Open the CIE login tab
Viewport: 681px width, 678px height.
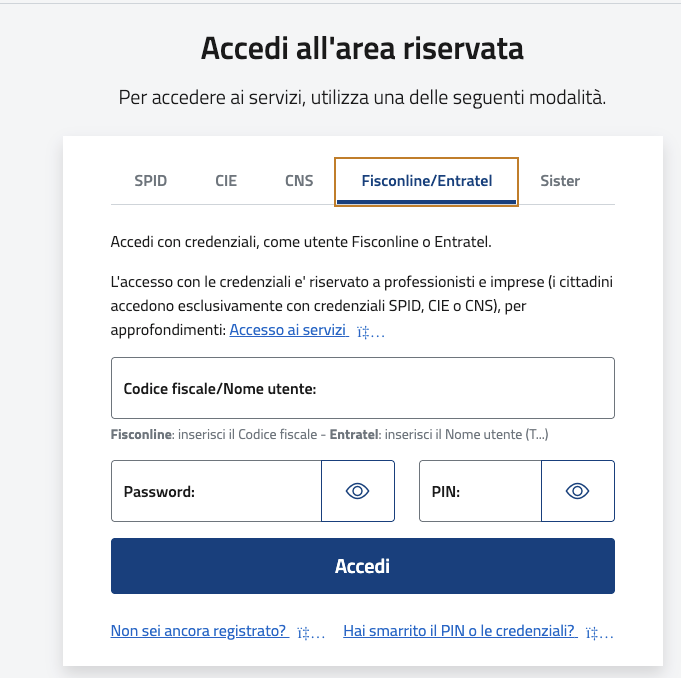[x=226, y=181]
